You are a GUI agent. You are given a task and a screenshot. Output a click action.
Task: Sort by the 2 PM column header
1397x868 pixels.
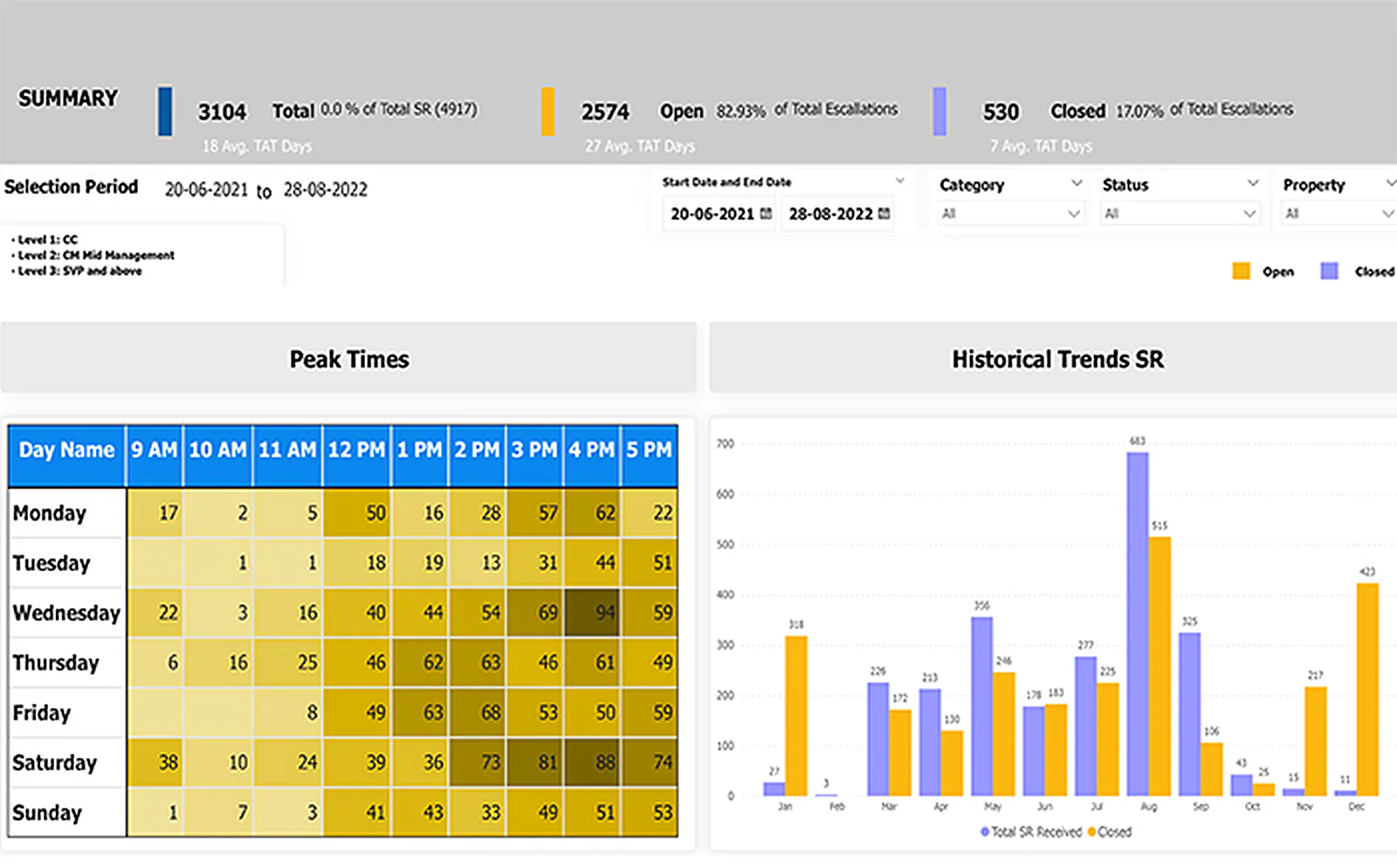pyautogui.click(x=477, y=456)
